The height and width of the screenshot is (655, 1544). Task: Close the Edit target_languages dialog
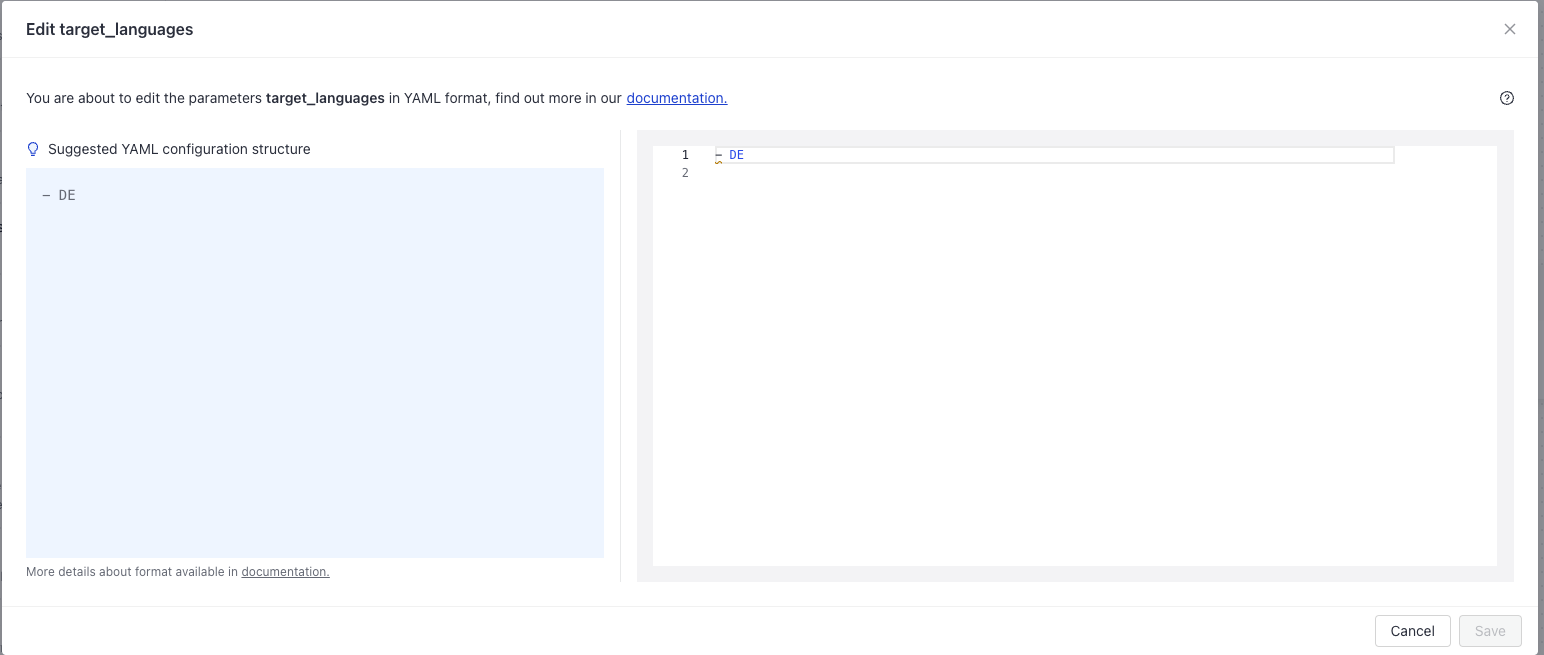[x=1509, y=28]
